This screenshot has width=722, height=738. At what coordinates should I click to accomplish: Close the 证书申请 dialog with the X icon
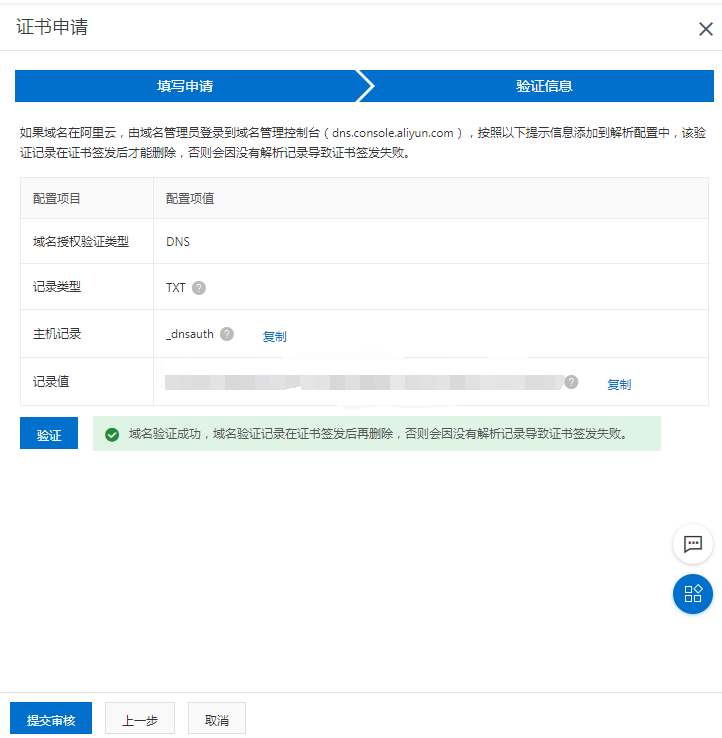point(705,29)
